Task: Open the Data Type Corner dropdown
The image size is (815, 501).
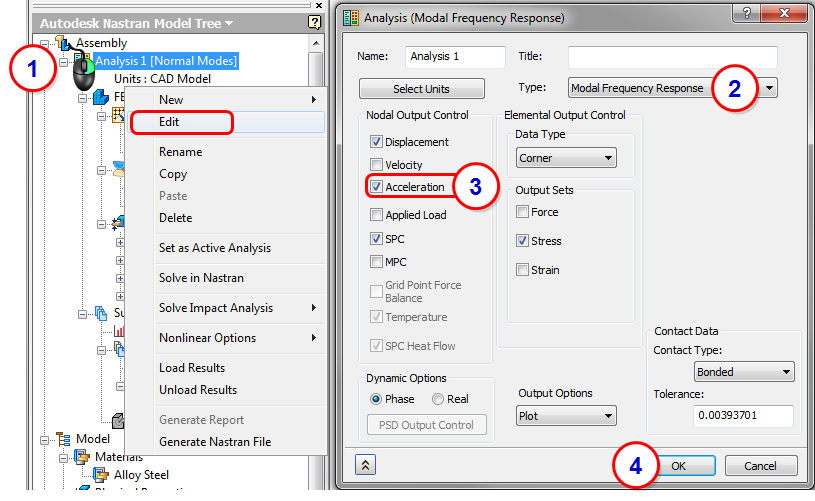Action: coord(566,158)
